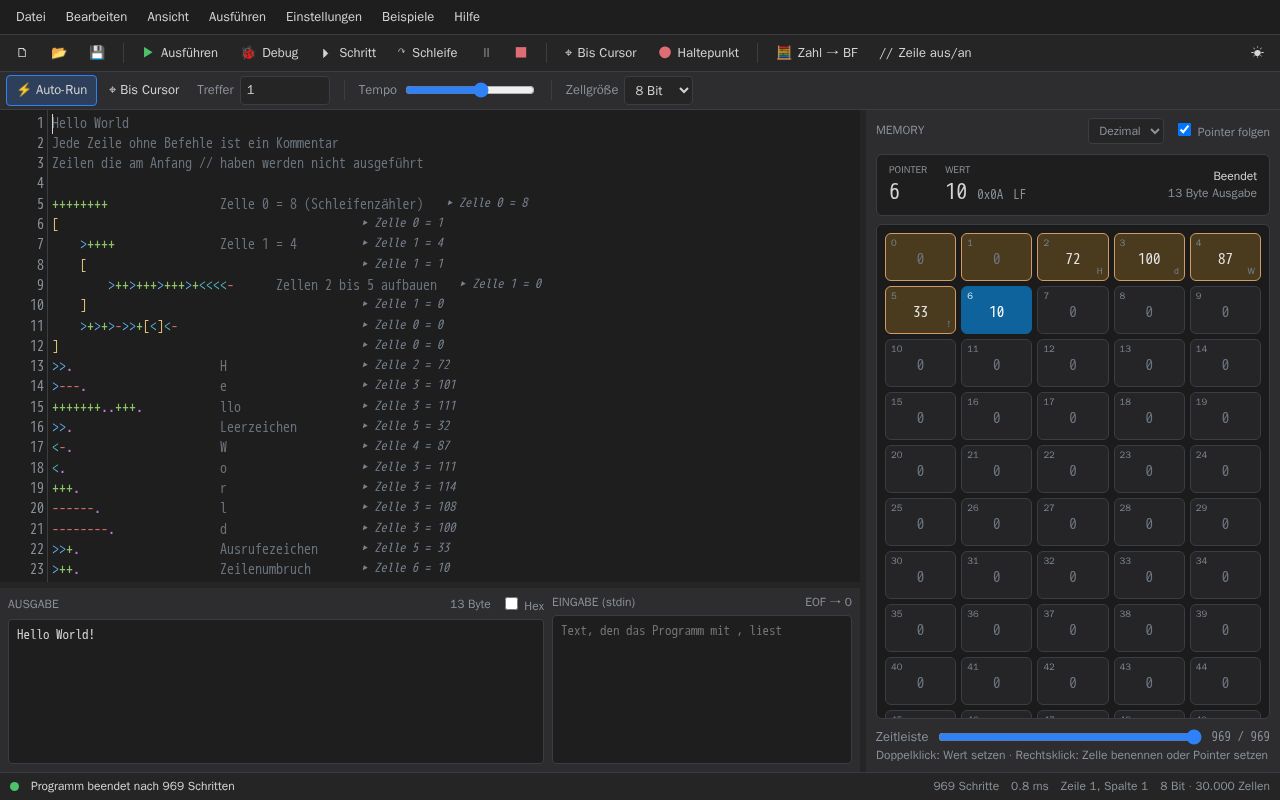Viewport: 1280px width, 800px height.
Task: Toggle the Hex output checkbox
Action: 511,604
